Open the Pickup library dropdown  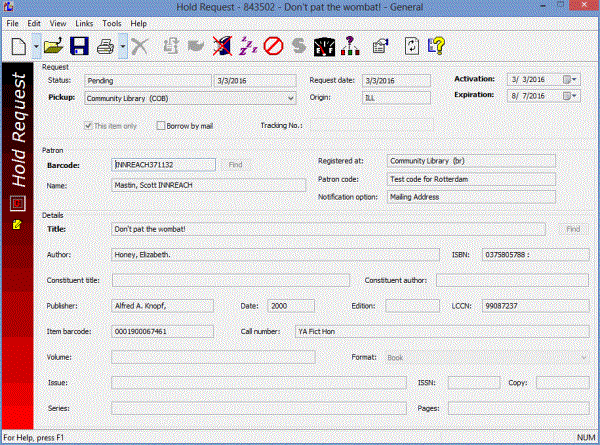[x=290, y=98]
